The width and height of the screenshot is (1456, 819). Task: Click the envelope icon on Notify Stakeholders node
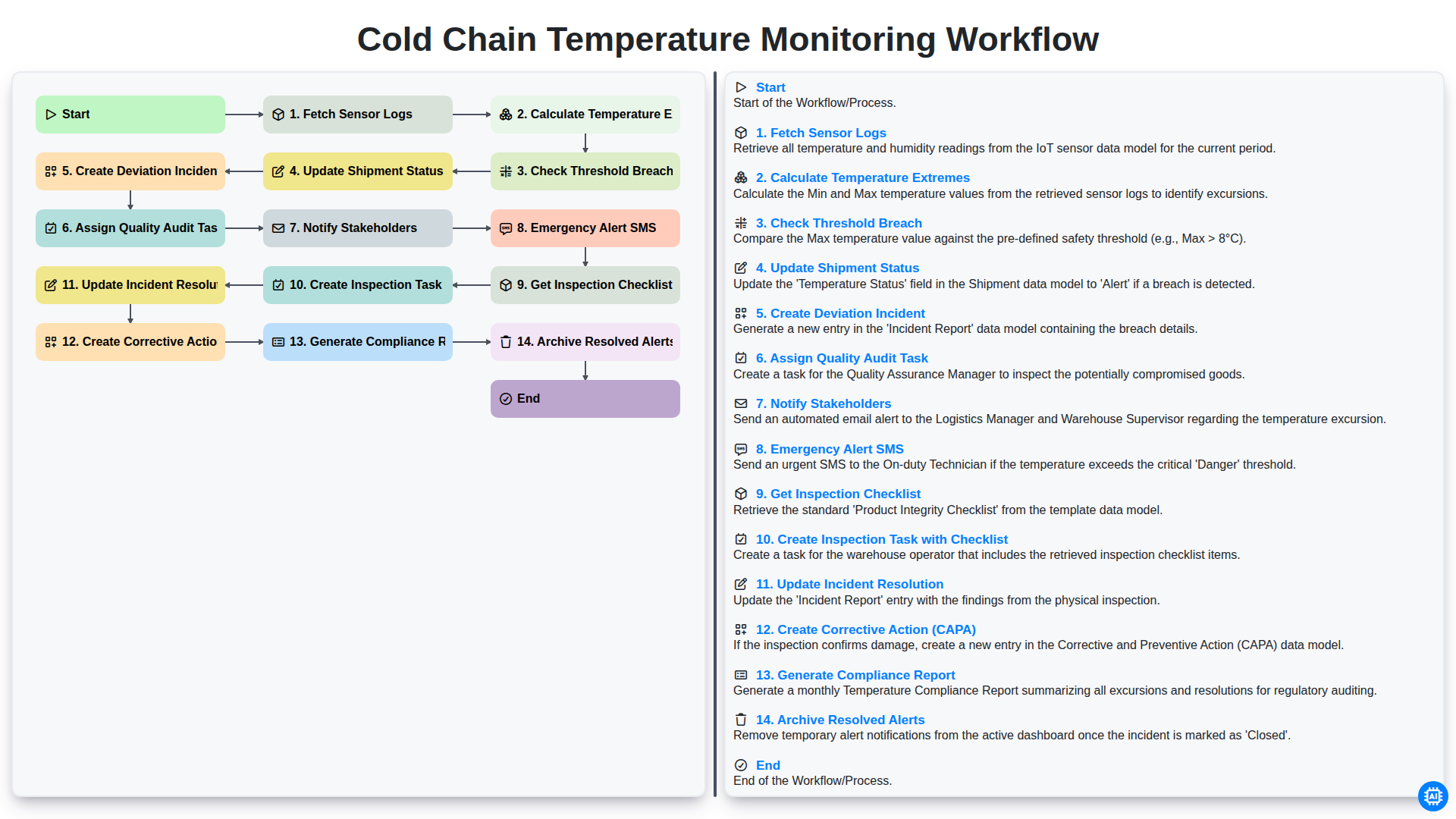point(278,228)
